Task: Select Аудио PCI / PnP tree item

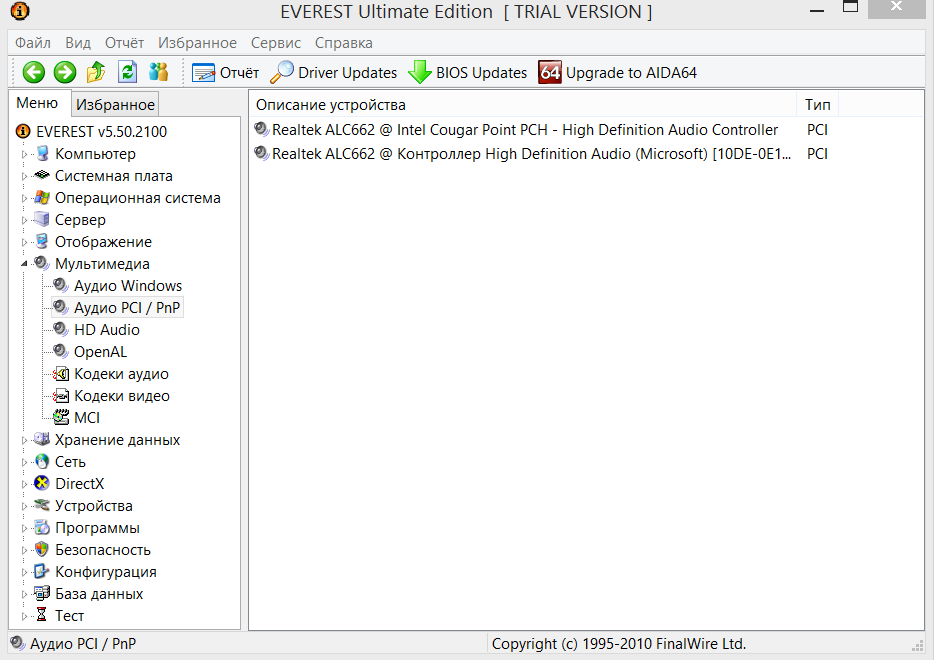Action: coord(127,308)
